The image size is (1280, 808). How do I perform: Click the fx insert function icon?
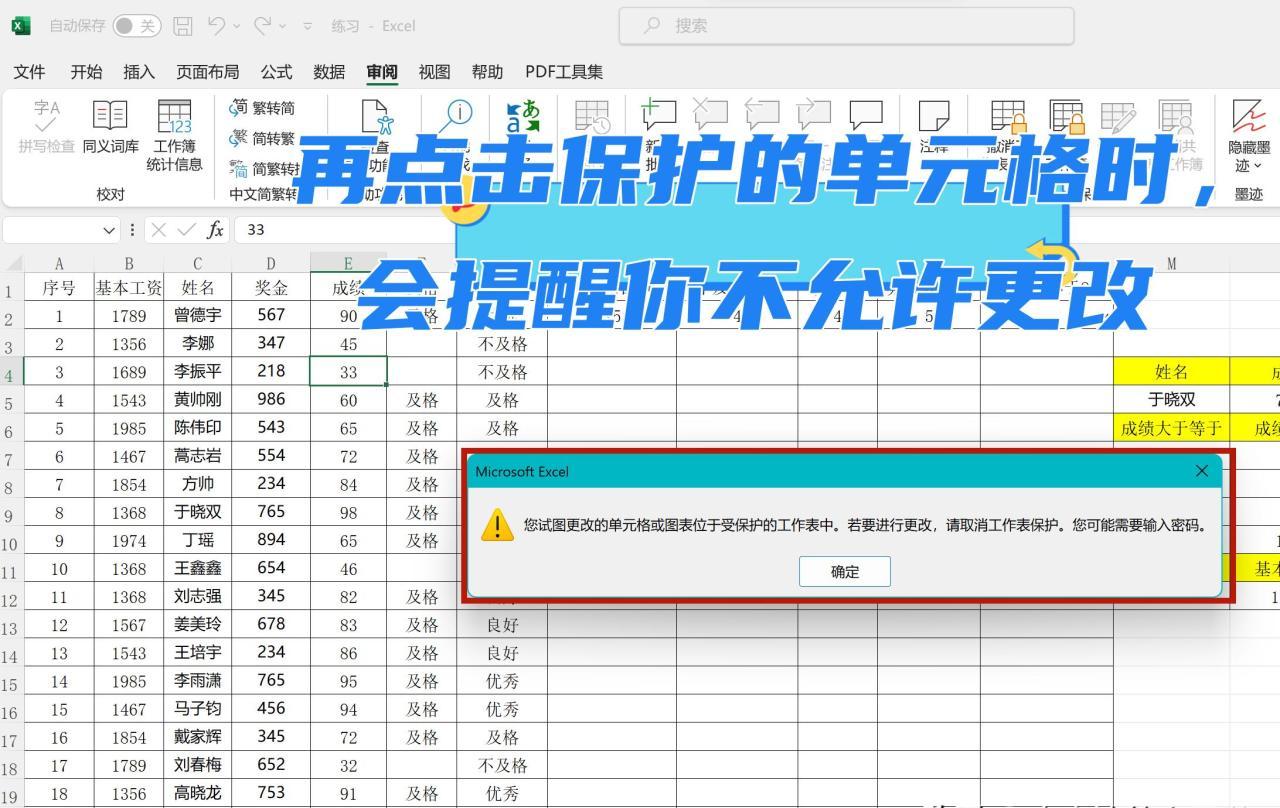215,230
